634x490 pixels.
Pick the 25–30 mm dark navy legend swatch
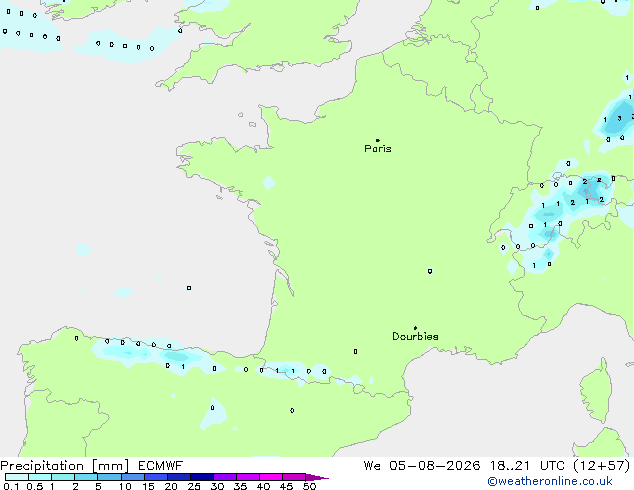coord(202,477)
